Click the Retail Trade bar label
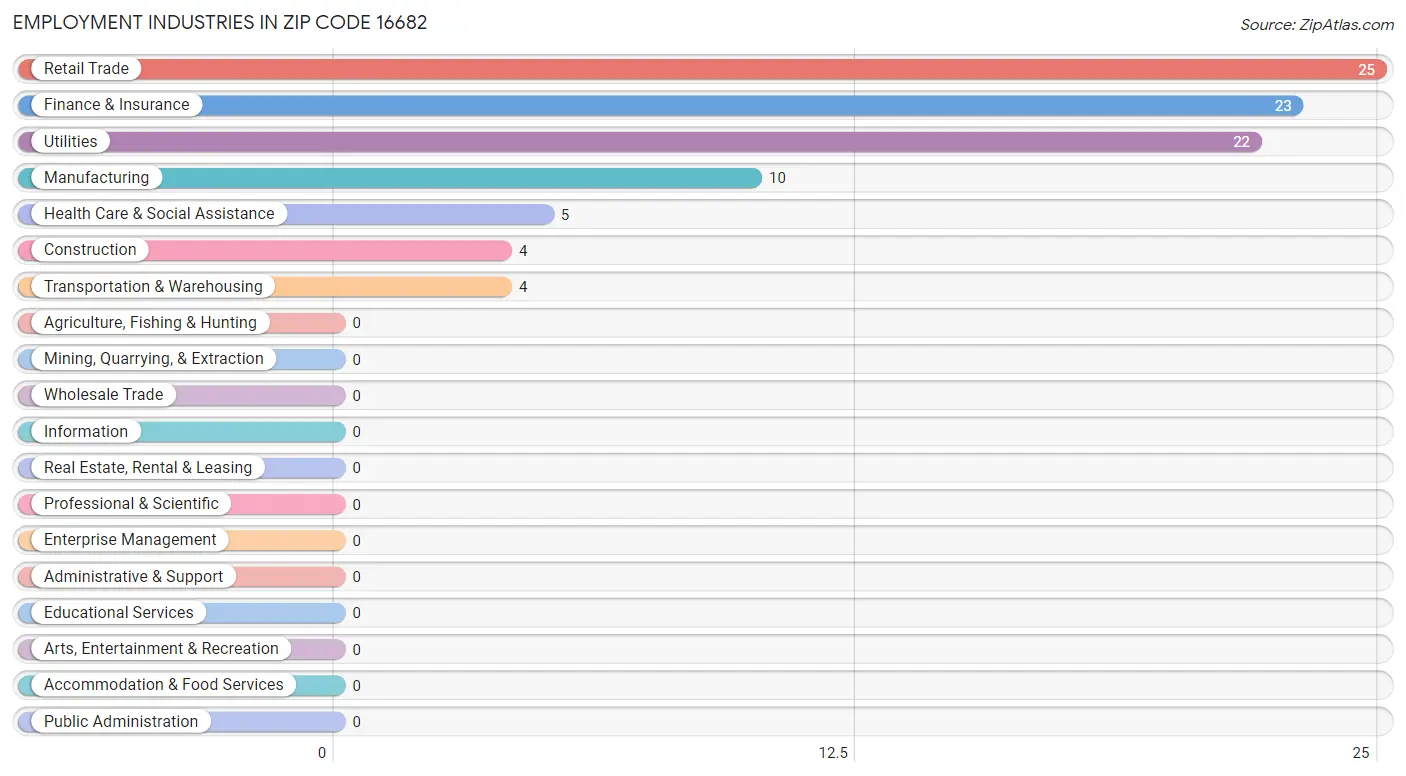 click(x=86, y=69)
